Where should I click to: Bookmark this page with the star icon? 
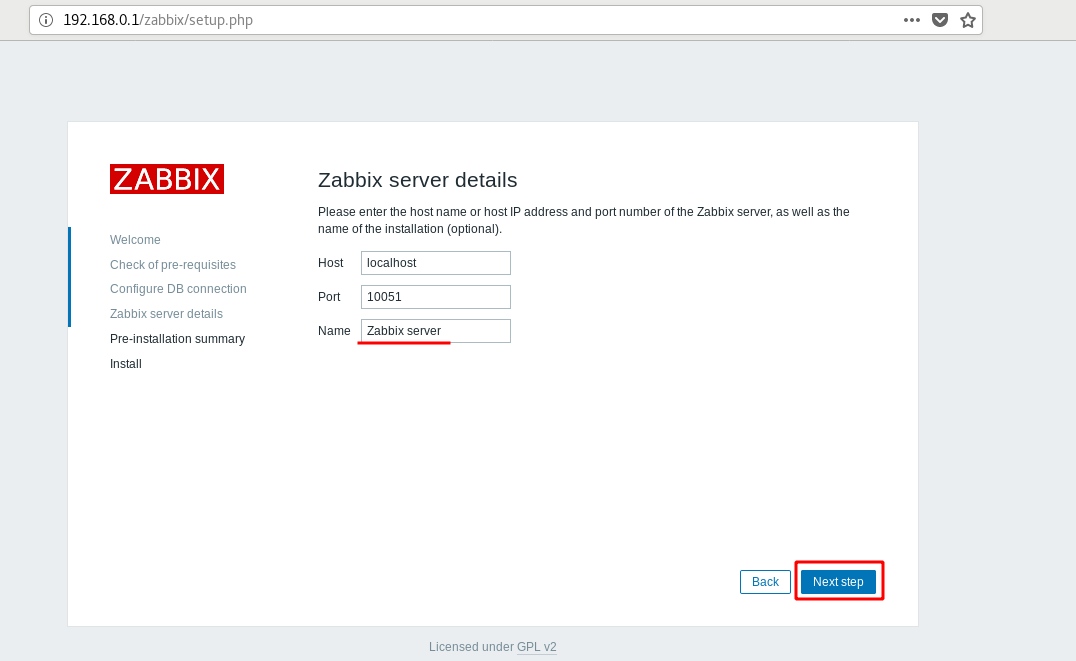968,20
